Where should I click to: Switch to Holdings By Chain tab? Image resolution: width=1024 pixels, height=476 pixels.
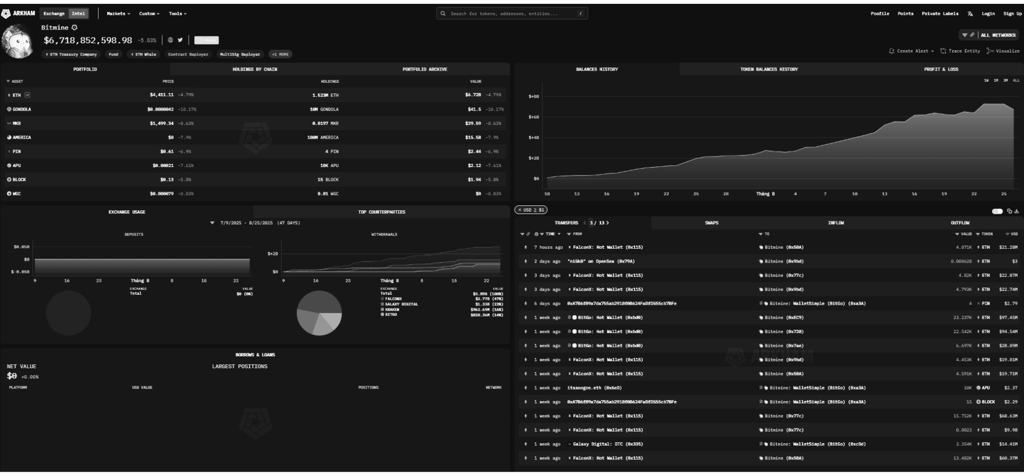[x=254, y=69]
